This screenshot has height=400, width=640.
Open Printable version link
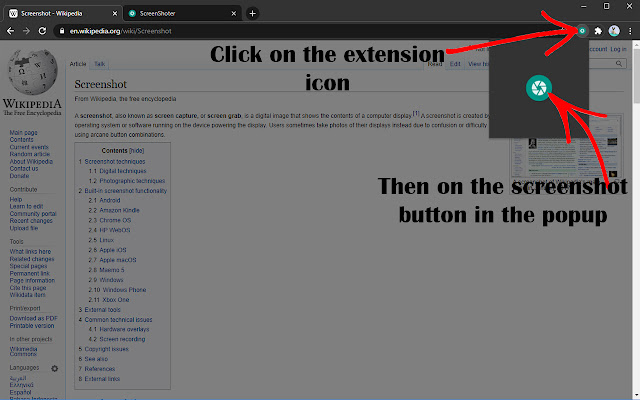point(31,326)
